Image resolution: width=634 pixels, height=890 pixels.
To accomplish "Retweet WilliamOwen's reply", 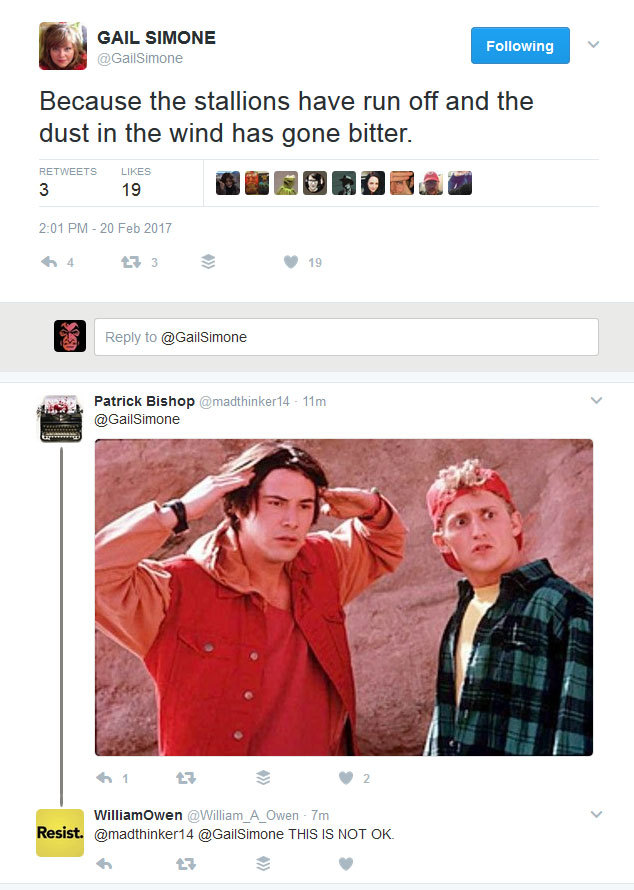I will (186, 864).
